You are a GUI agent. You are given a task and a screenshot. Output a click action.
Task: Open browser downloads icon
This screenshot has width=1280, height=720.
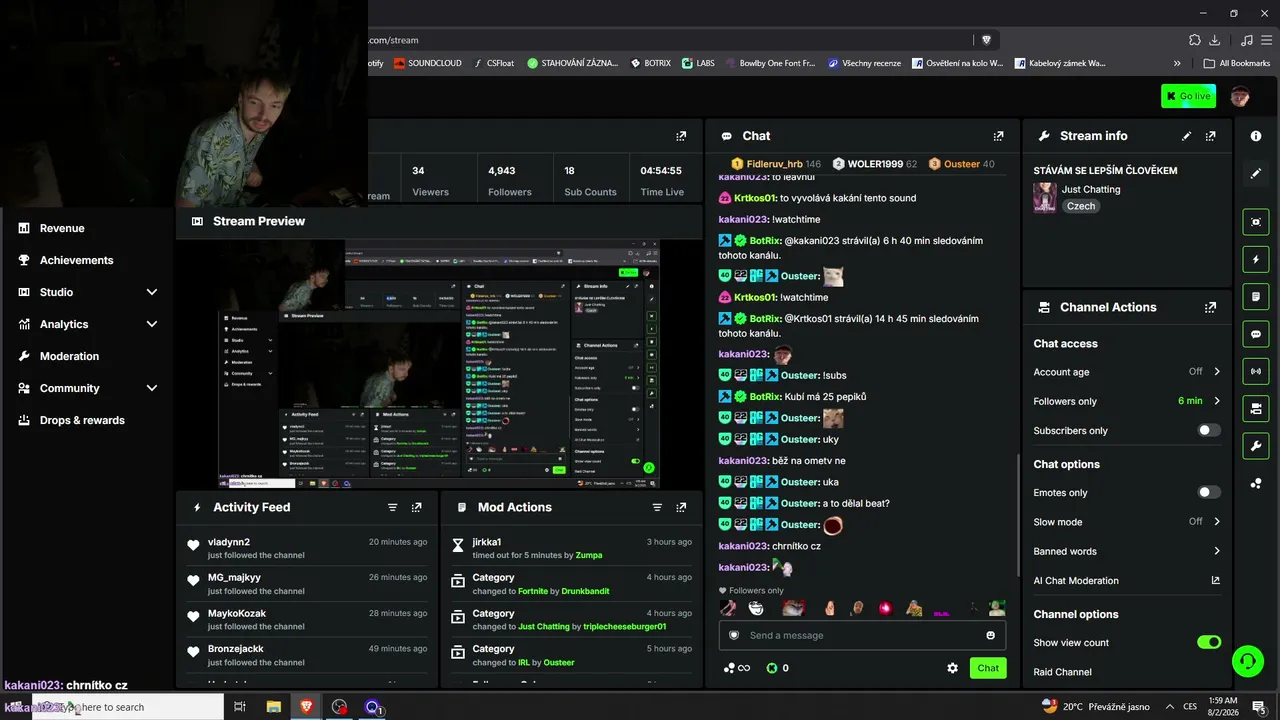(x=1214, y=40)
